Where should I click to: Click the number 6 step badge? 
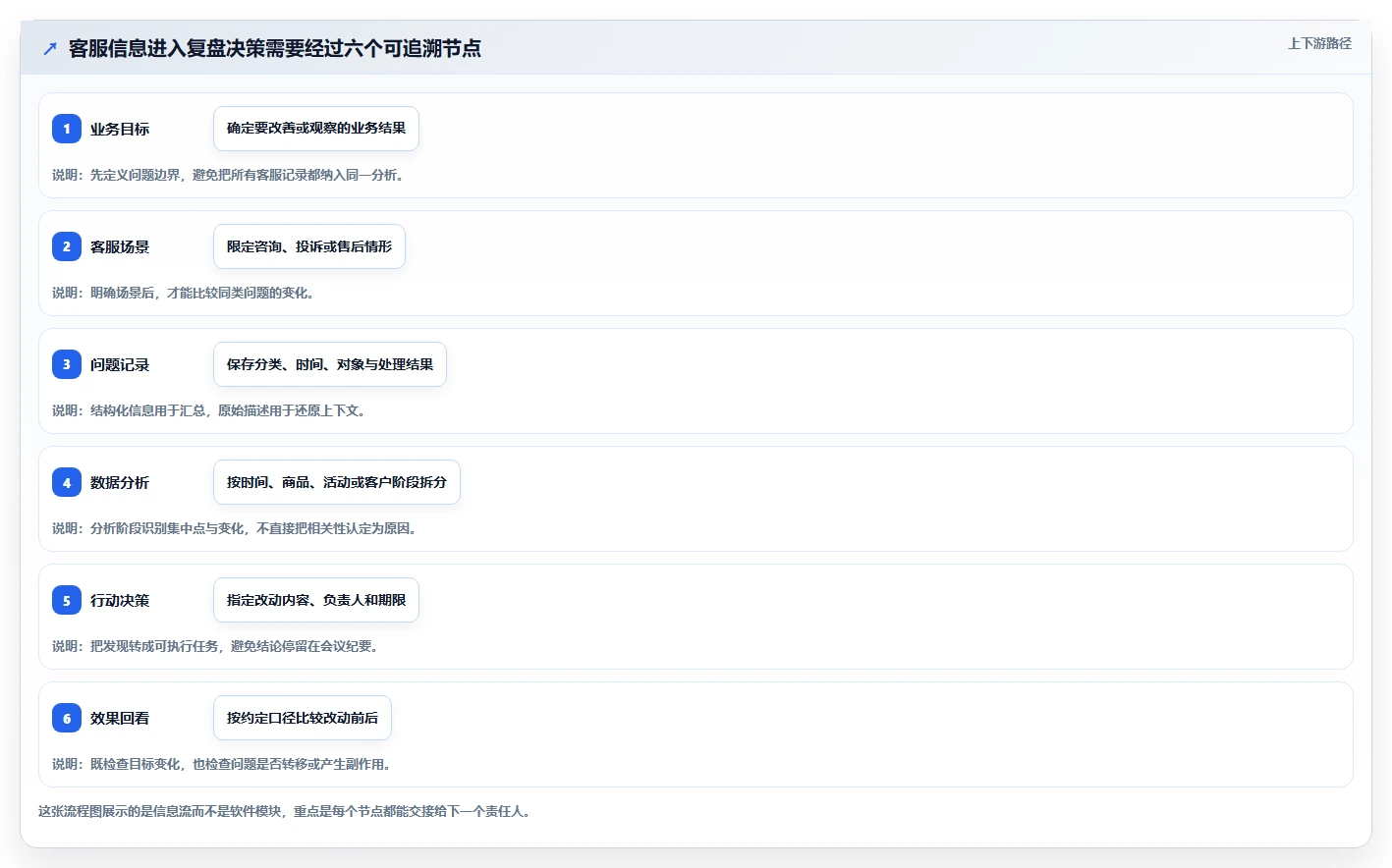coord(67,718)
